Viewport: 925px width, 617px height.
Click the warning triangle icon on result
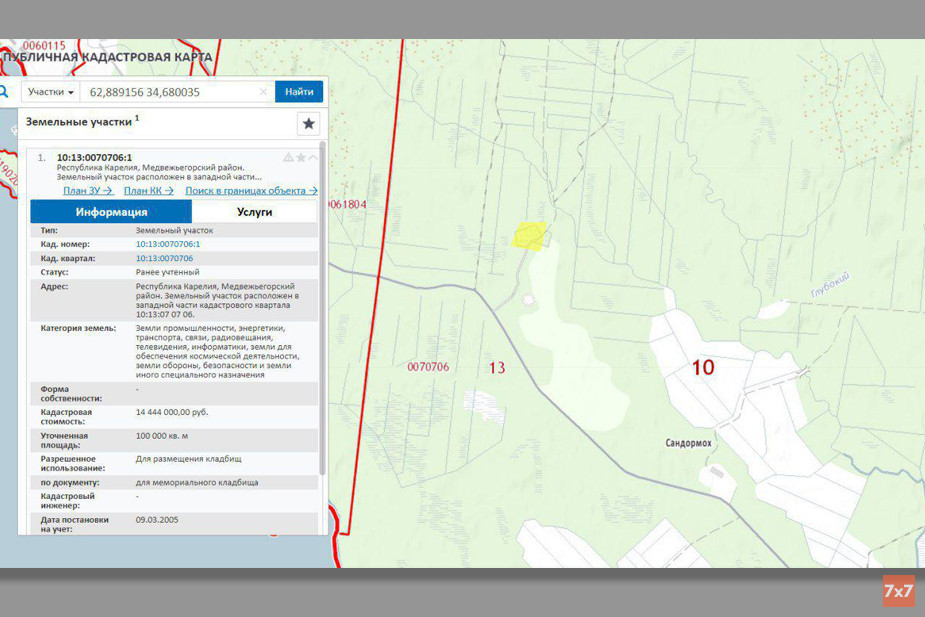tap(288, 158)
